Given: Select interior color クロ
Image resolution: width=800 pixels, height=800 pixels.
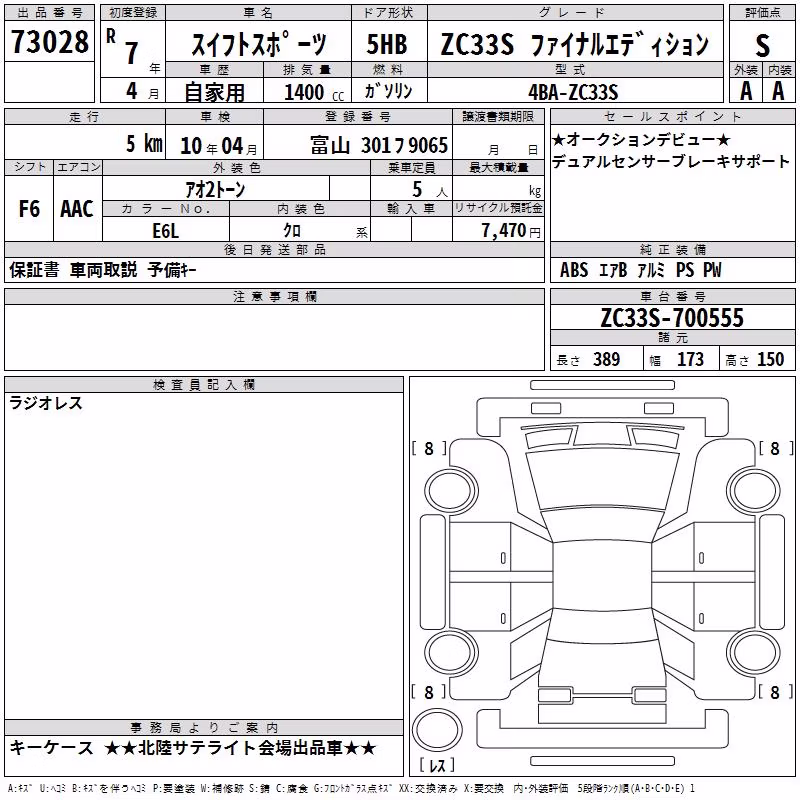Looking at the screenshot, I should [292, 231].
